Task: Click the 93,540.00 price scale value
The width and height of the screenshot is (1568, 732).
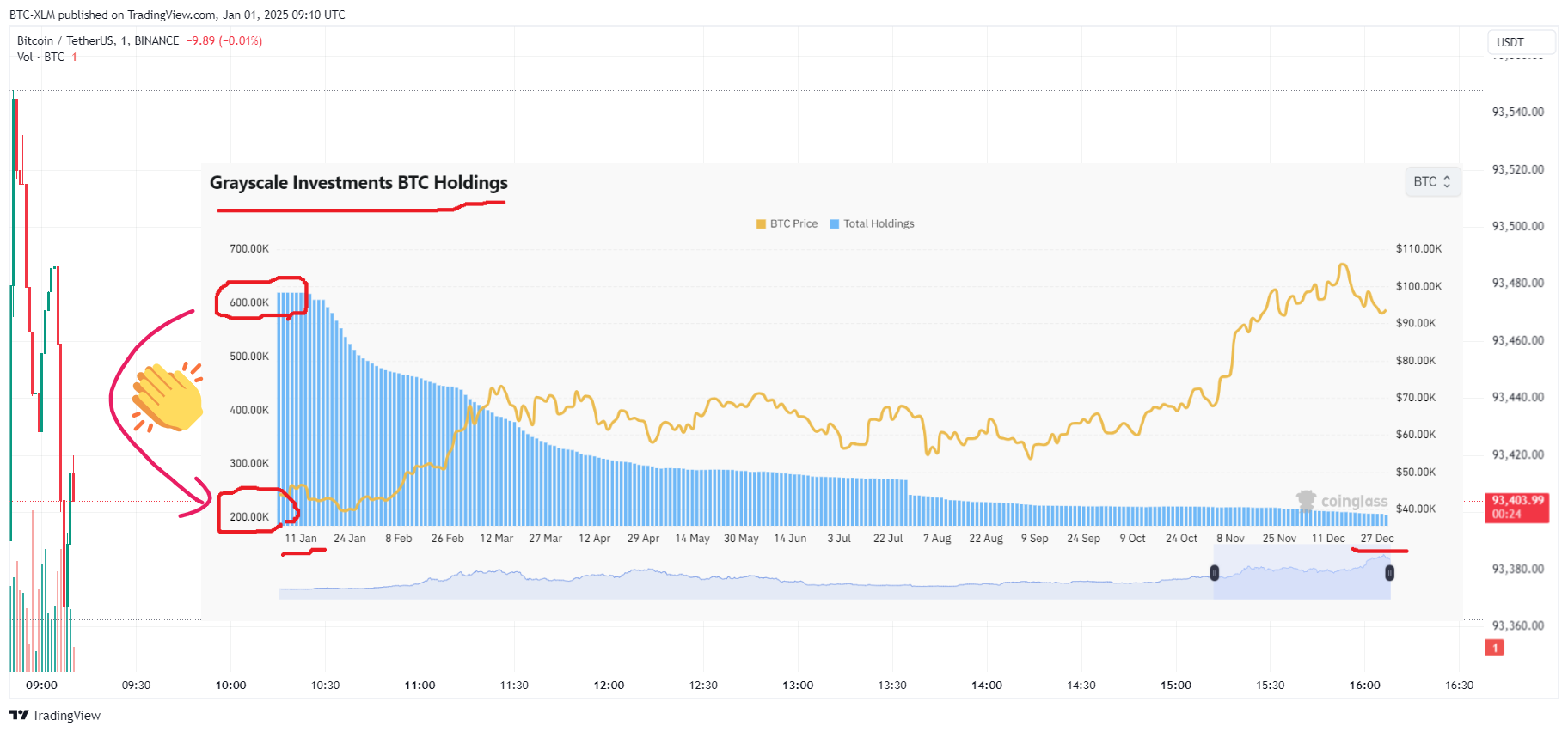Action: click(1518, 113)
